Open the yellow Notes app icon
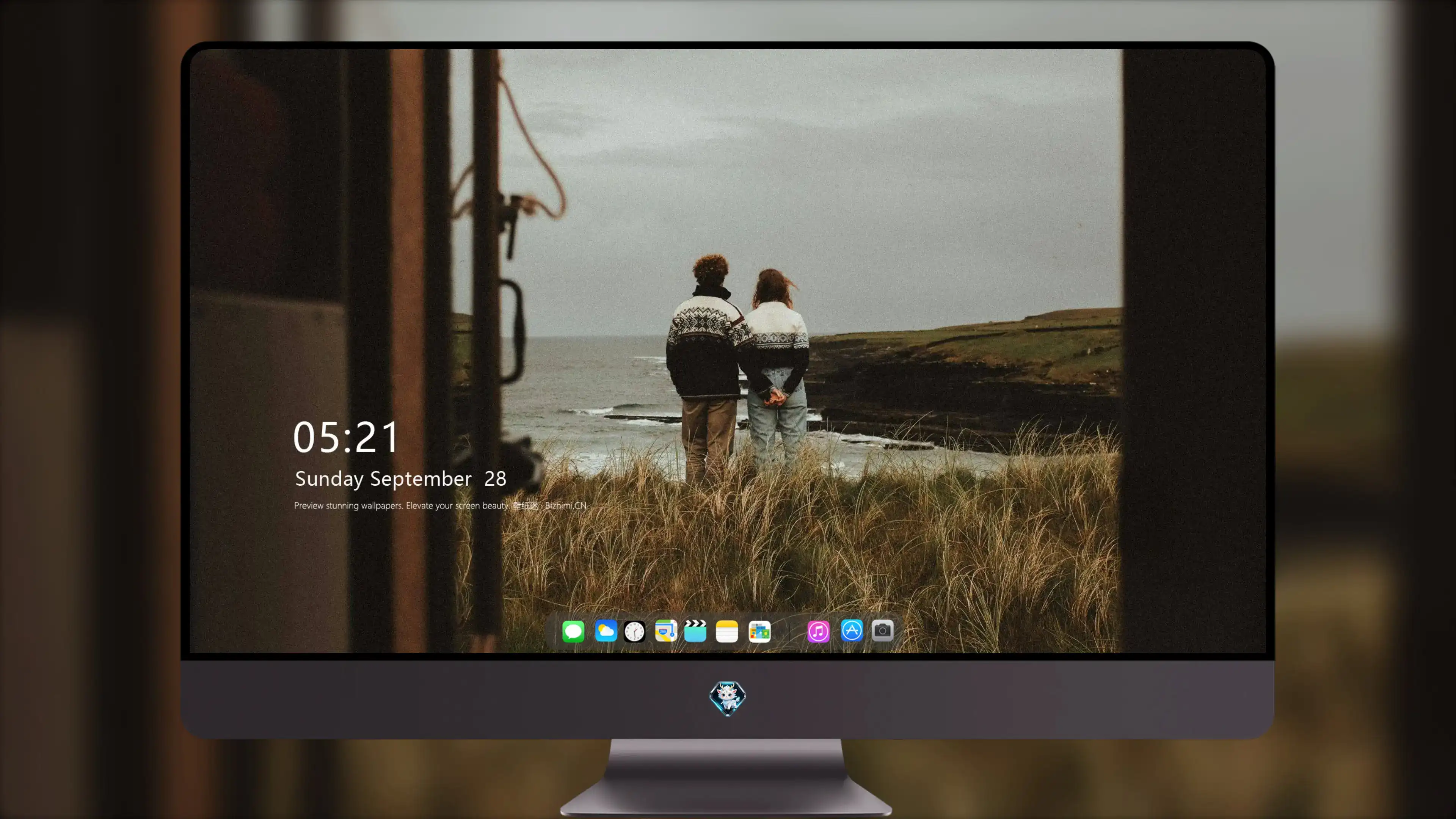 [x=727, y=631]
